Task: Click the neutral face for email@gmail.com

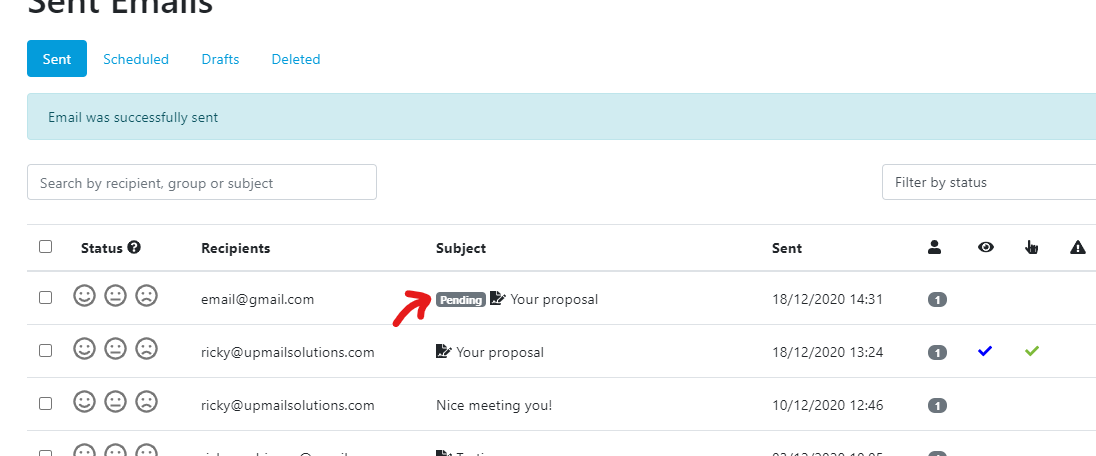Action: [x=116, y=296]
